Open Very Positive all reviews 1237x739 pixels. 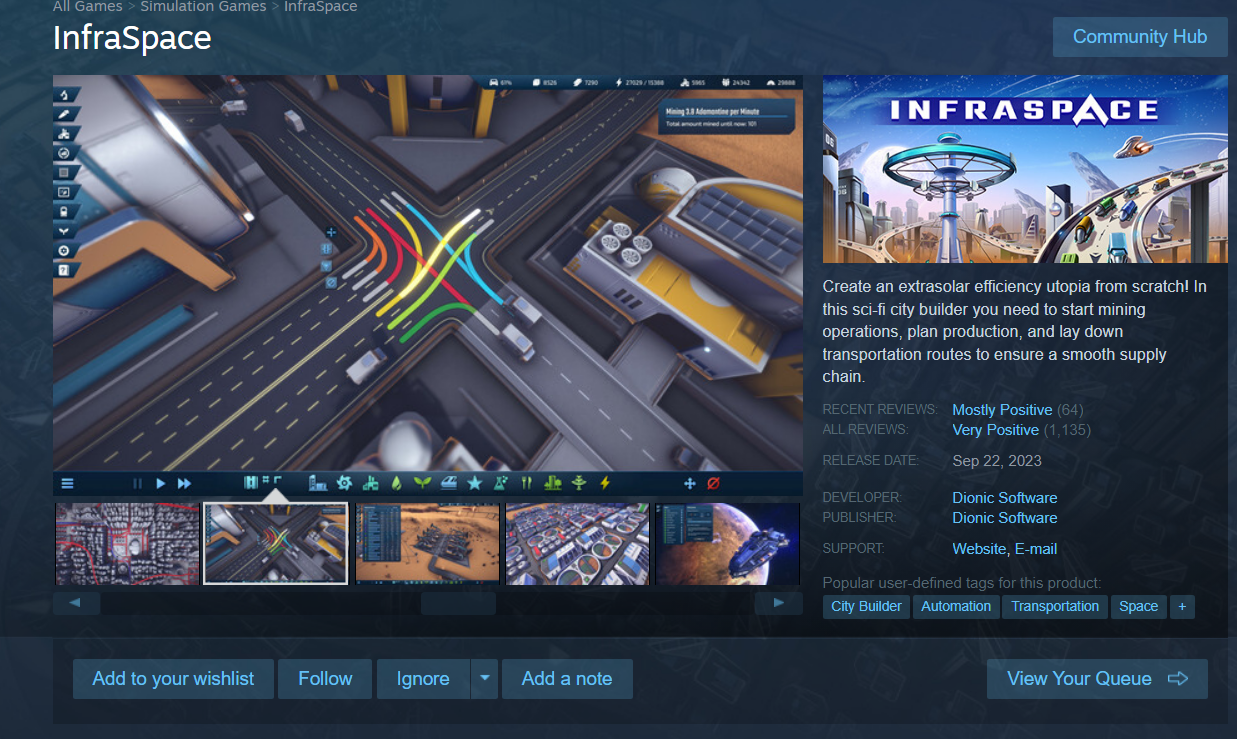(x=995, y=430)
